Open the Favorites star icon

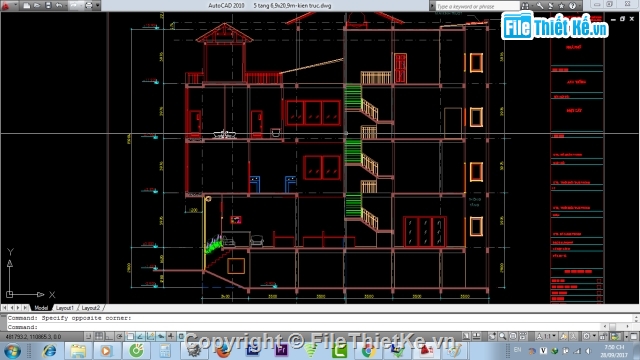point(561,6)
